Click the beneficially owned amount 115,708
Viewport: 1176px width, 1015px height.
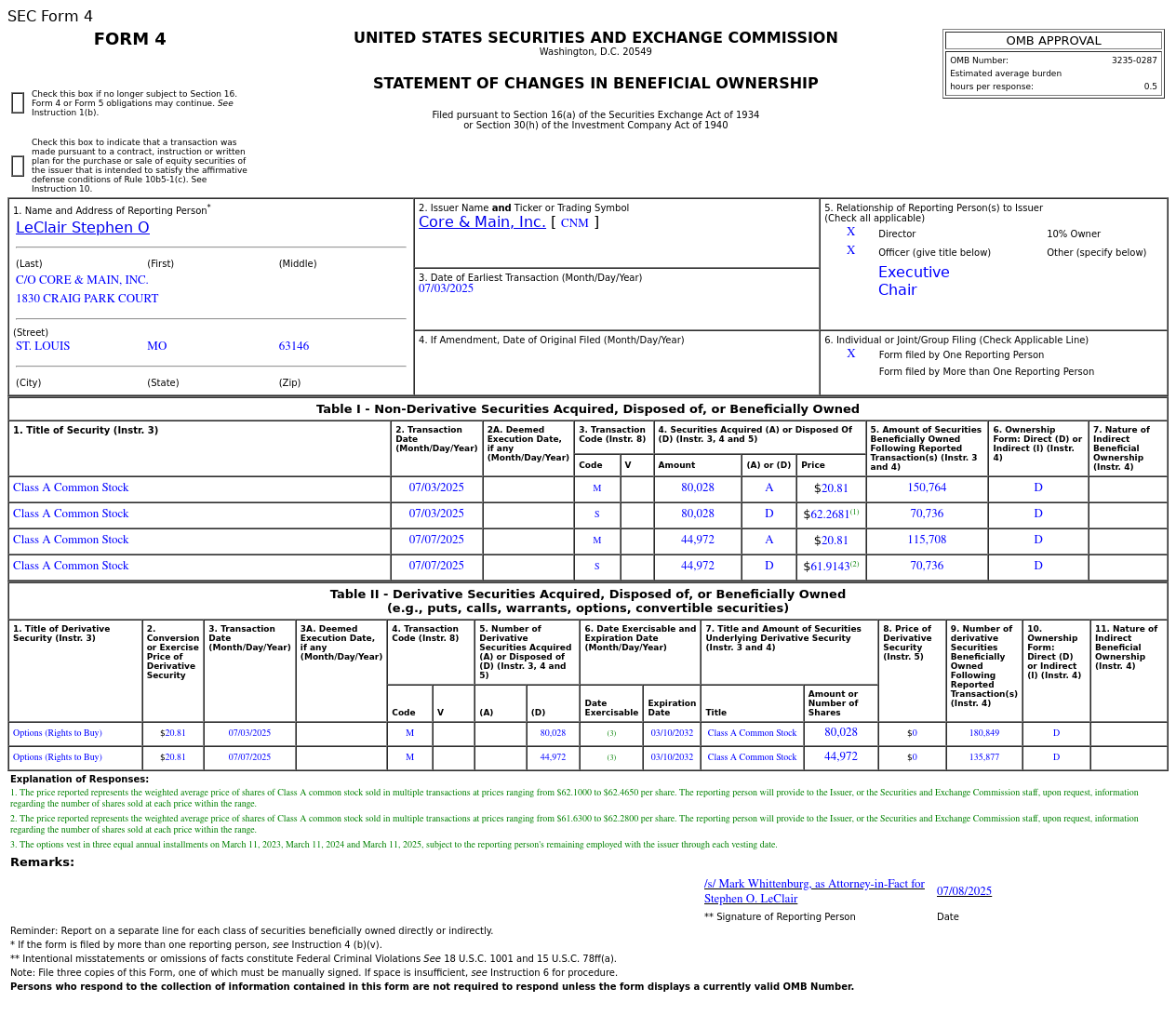927,540
